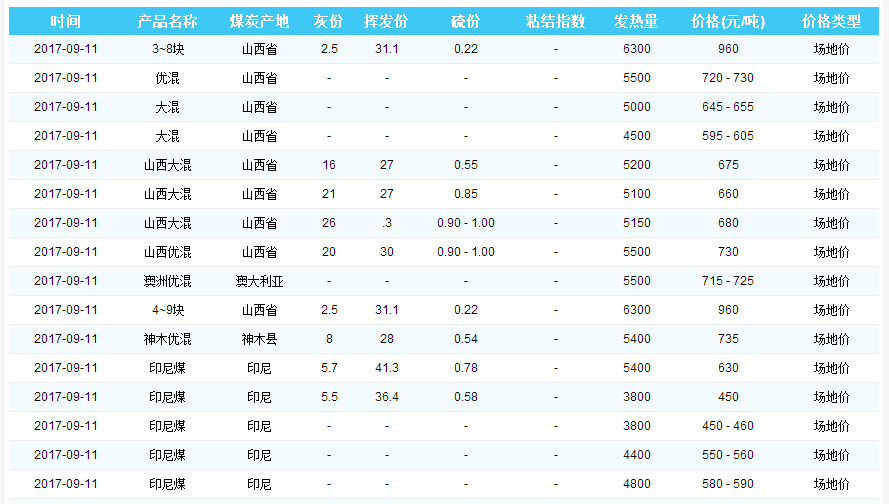Click the 5150 heat value cell
Screen dimensions: 889x504
[x=635, y=223]
